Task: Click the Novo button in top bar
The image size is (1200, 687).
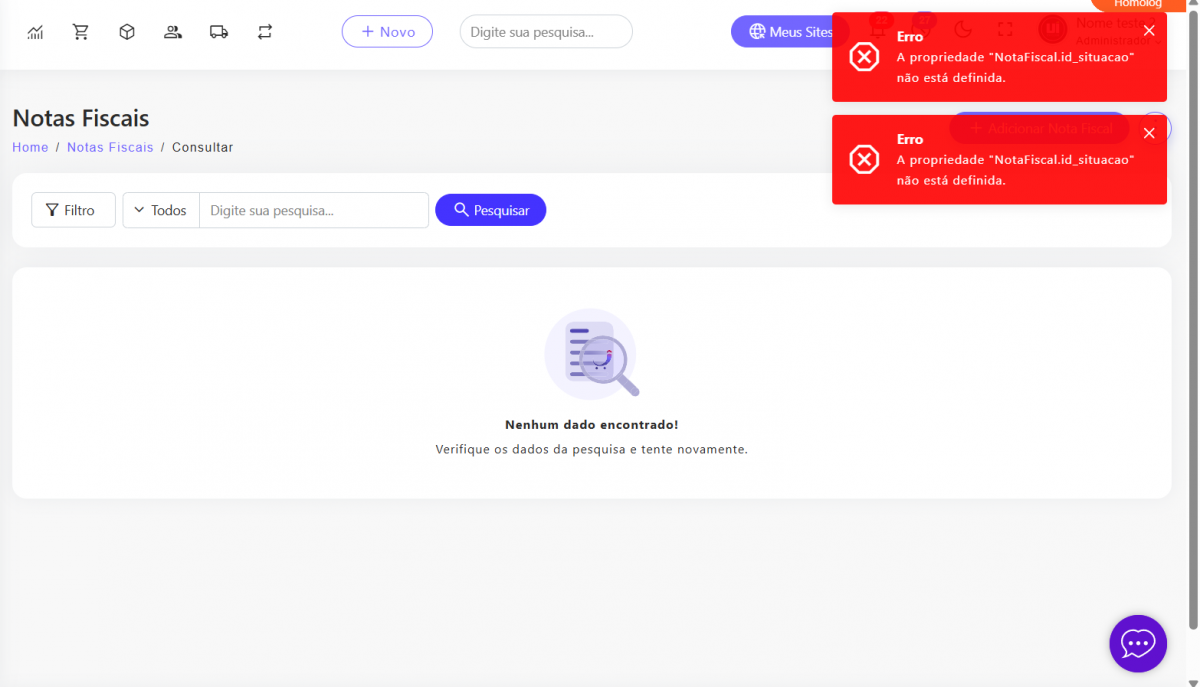Action: [x=387, y=32]
